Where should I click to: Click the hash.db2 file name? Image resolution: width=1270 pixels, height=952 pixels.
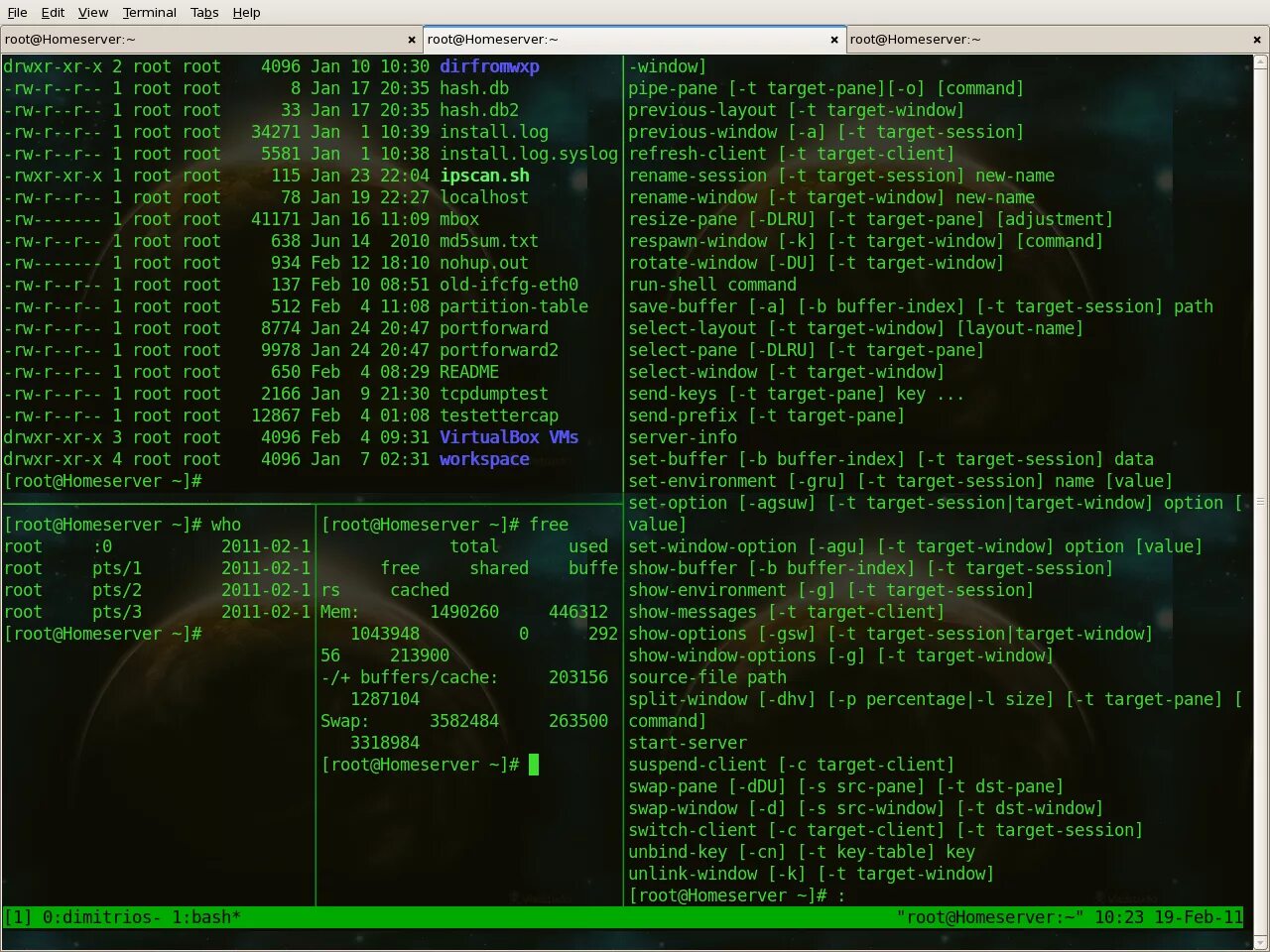(x=479, y=110)
